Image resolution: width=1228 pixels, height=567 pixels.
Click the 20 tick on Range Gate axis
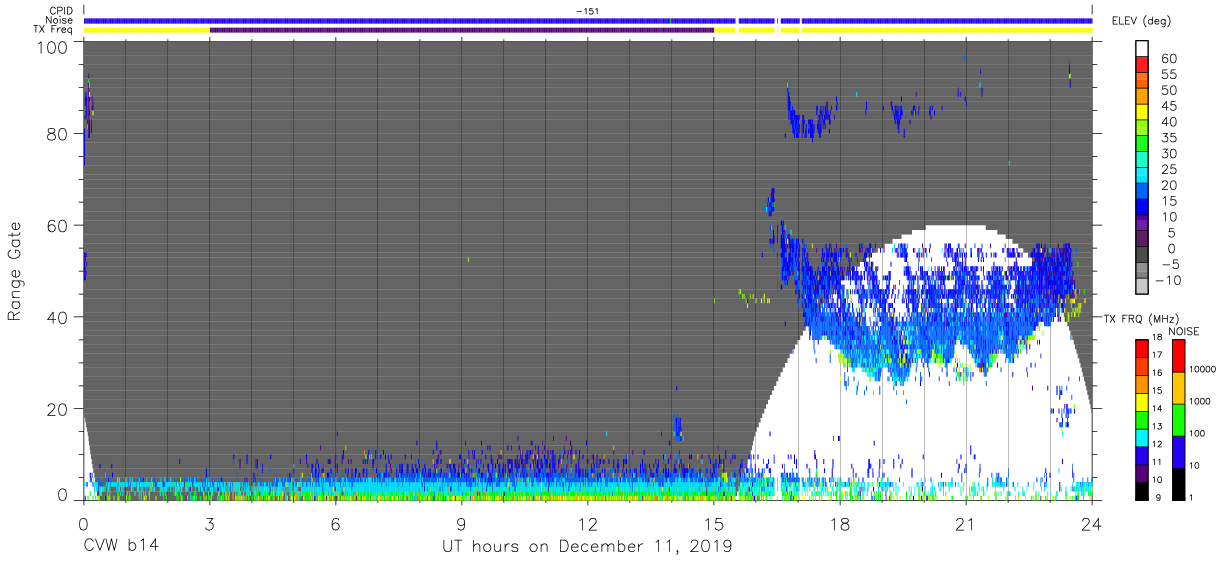click(x=59, y=409)
